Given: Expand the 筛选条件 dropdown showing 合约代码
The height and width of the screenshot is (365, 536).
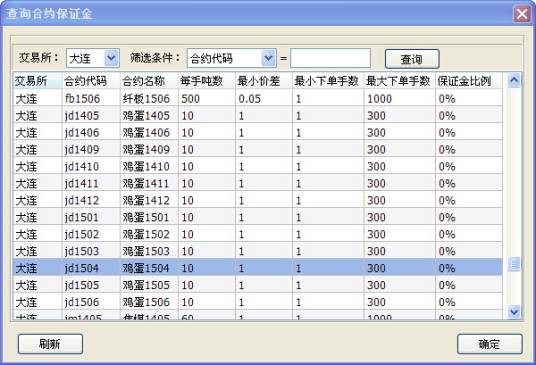Looking at the screenshot, I should point(231,58).
